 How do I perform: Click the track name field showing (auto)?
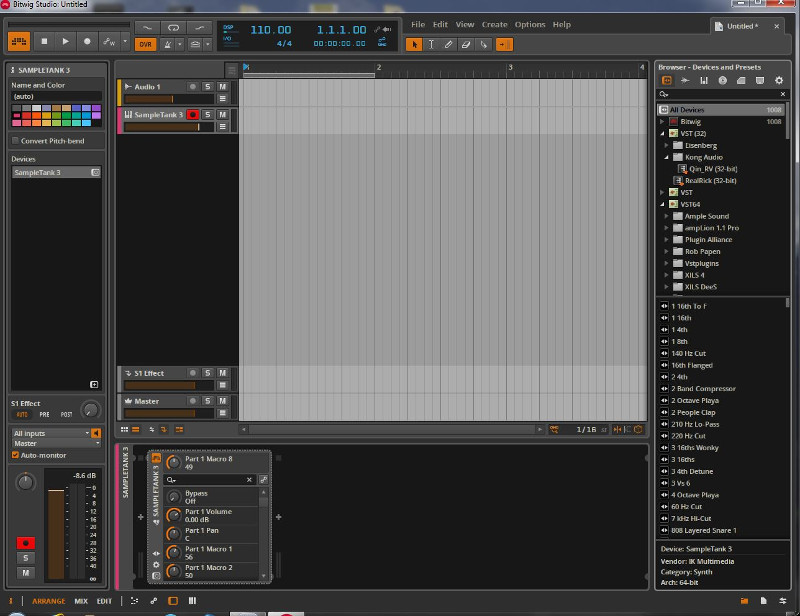pyautogui.click(x=56, y=96)
